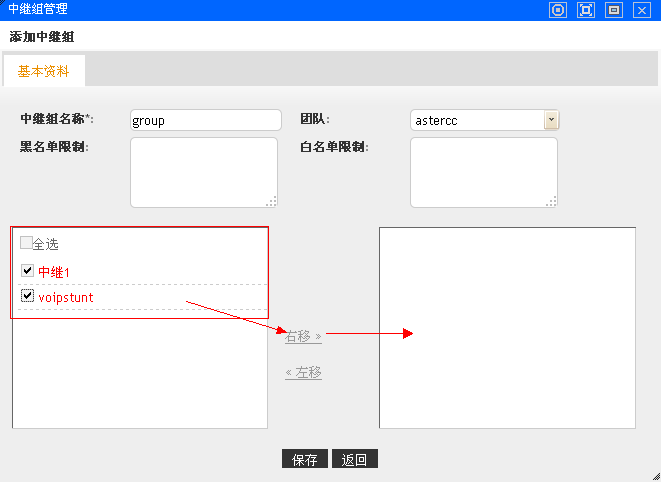
Task: Select the voipstunt trunk label
Action: (66, 297)
